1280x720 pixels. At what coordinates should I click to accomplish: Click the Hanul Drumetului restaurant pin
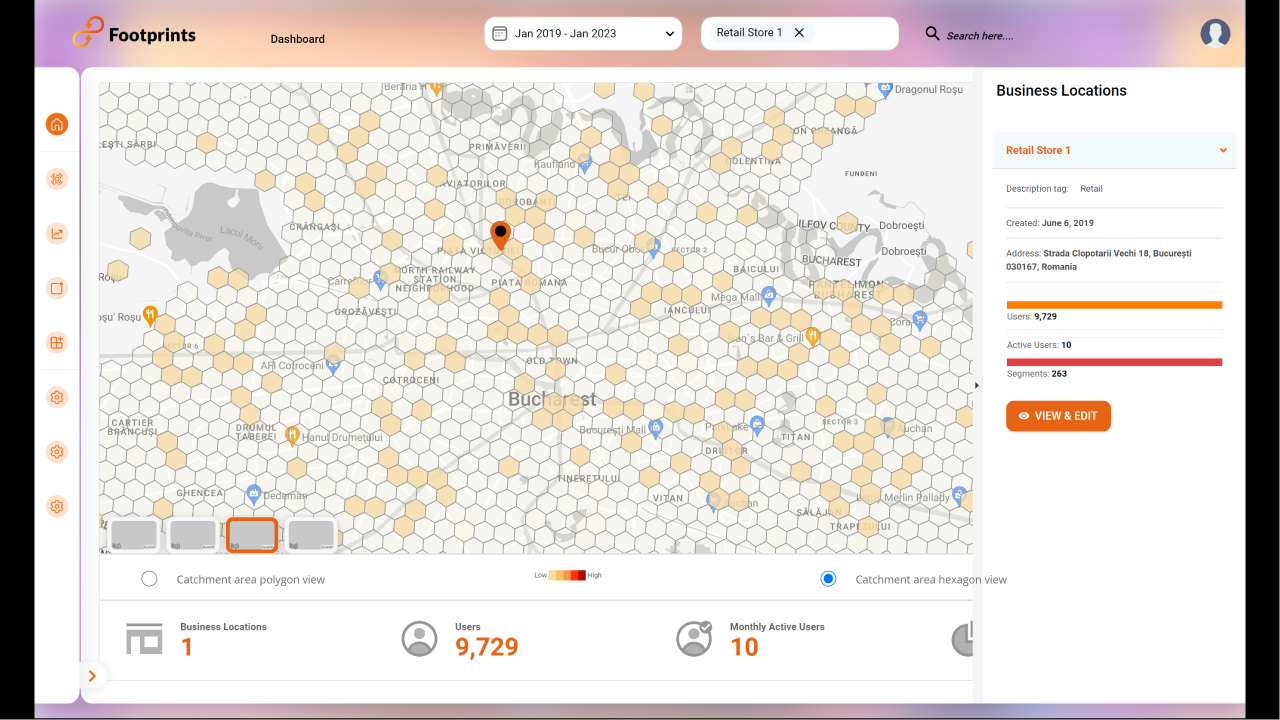[x=292, y=436]
